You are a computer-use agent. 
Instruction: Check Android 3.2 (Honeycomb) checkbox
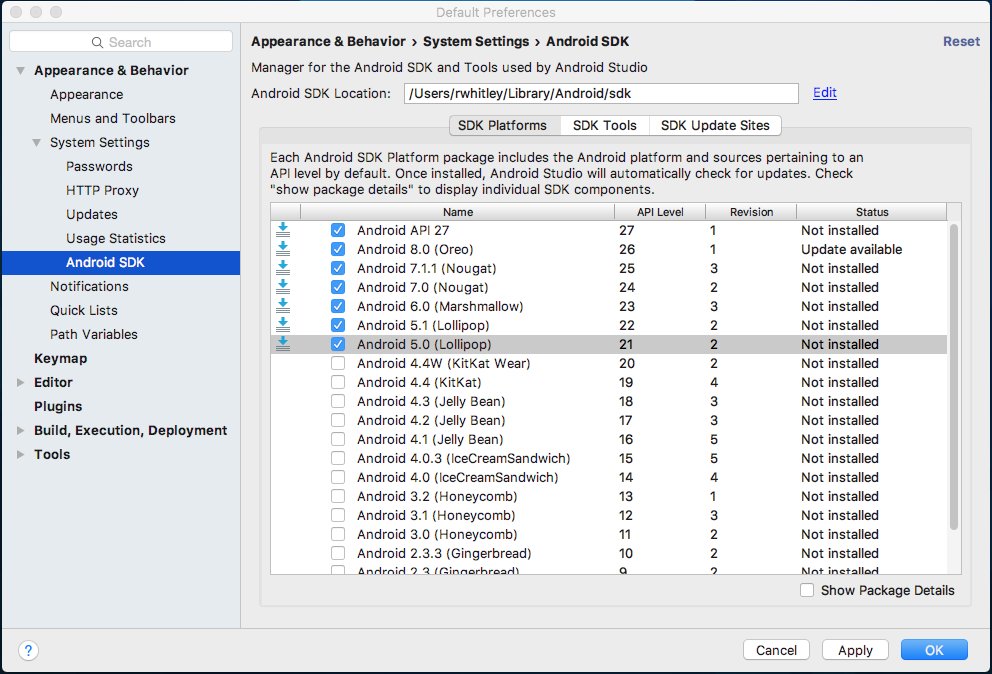coord(338,496)
